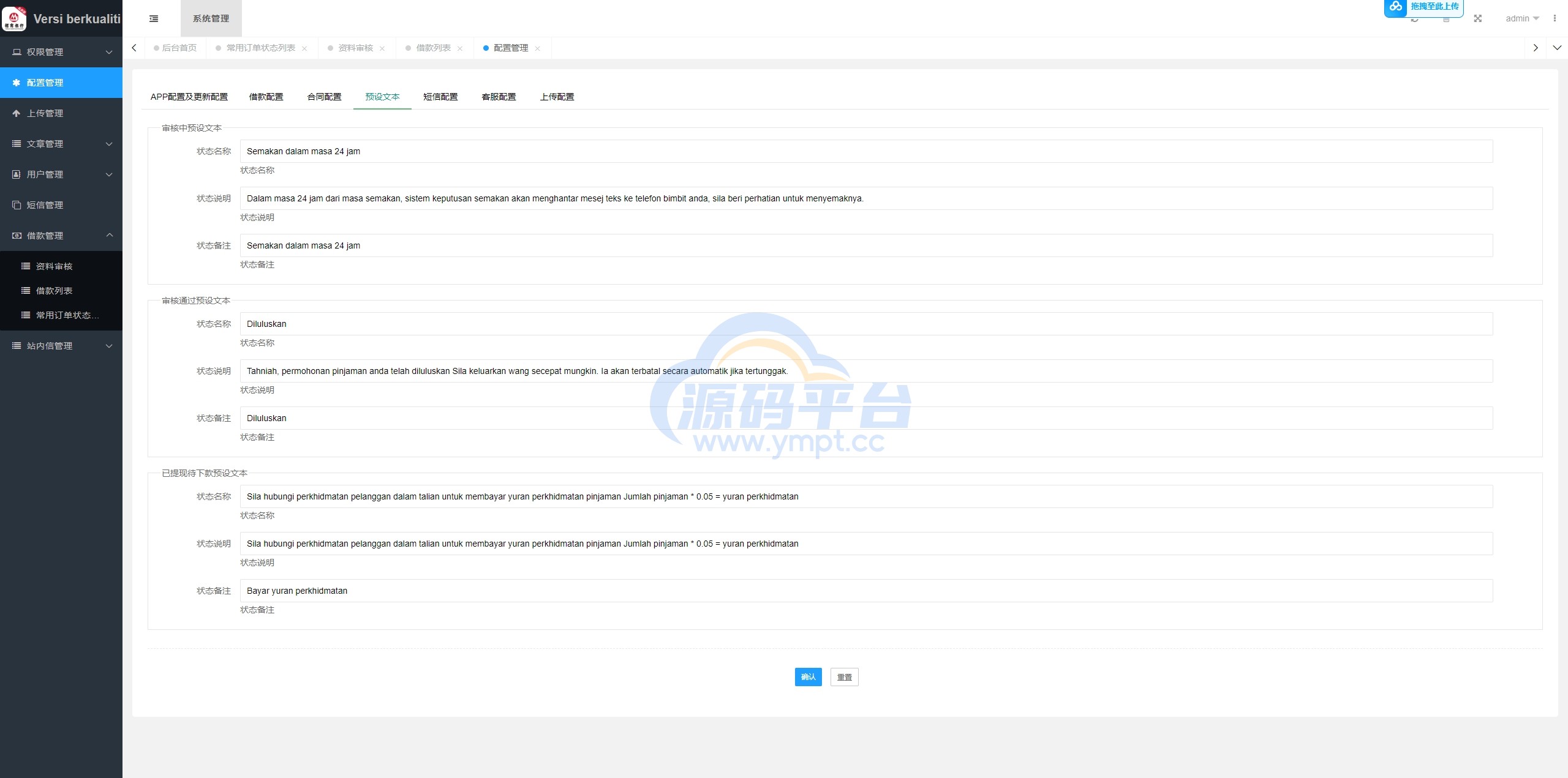Click 已提现待下款 状态说明 field 'Sila hubungi'
Image resolution: width=1568 pixels, height=778 pixels.
point(866,544)
